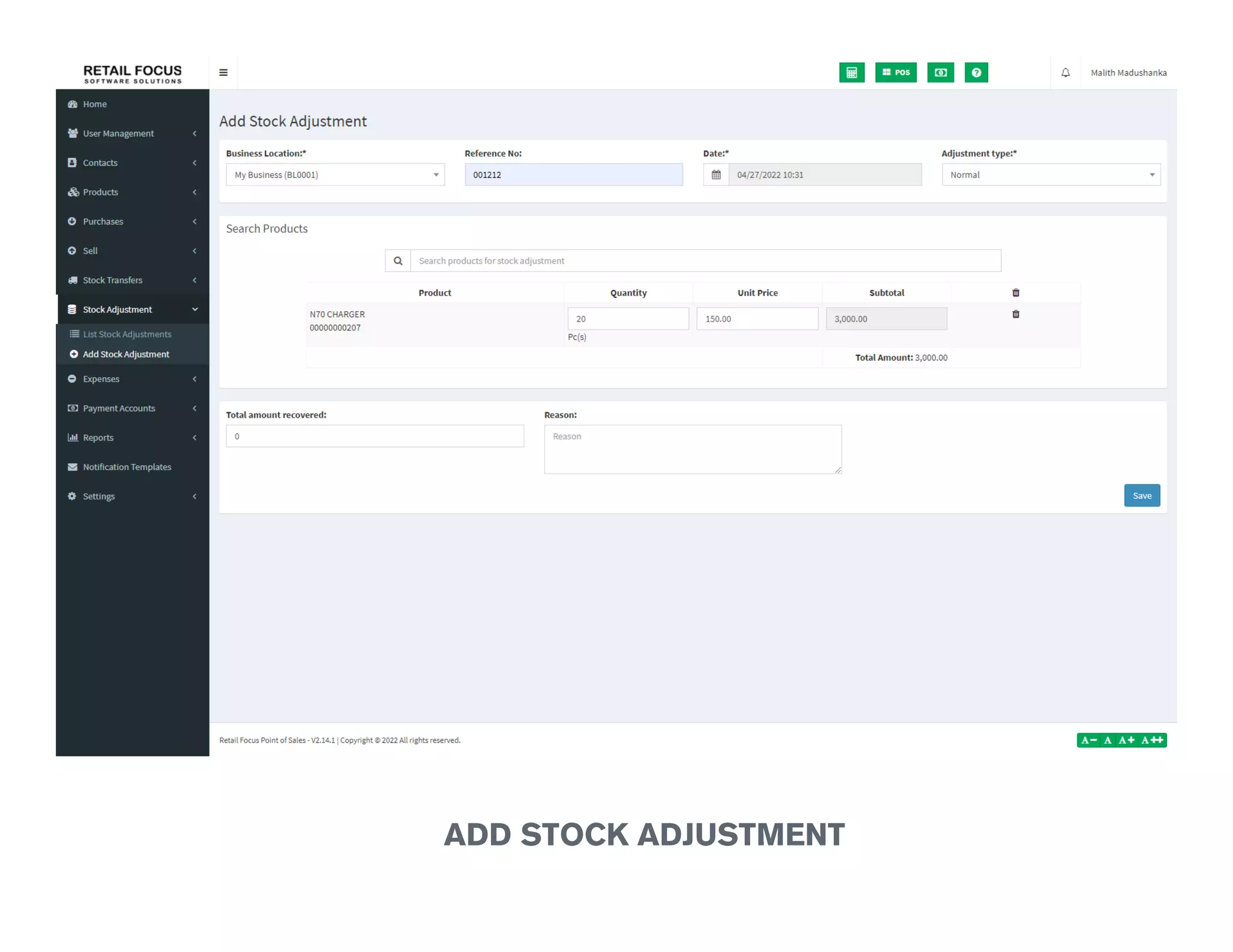Decrease font size with A- button
Image resolution: width=1233 pixels, height=952 pixels.
1088,741
